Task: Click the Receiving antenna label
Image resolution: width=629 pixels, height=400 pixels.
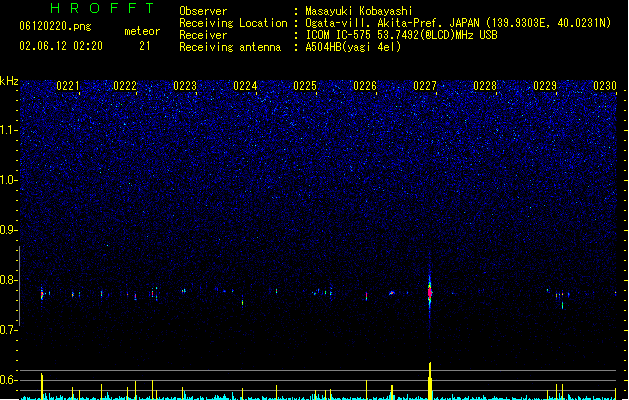Action: click(x=230, y=47)
